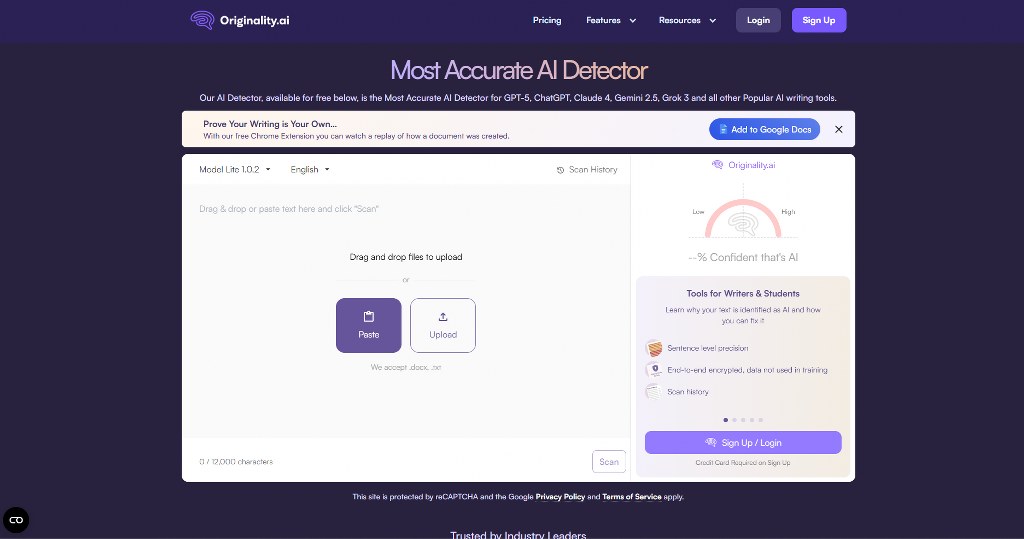Click the 'We accept .docx' note
The image size is (1024, 539).
click(406, 367)
